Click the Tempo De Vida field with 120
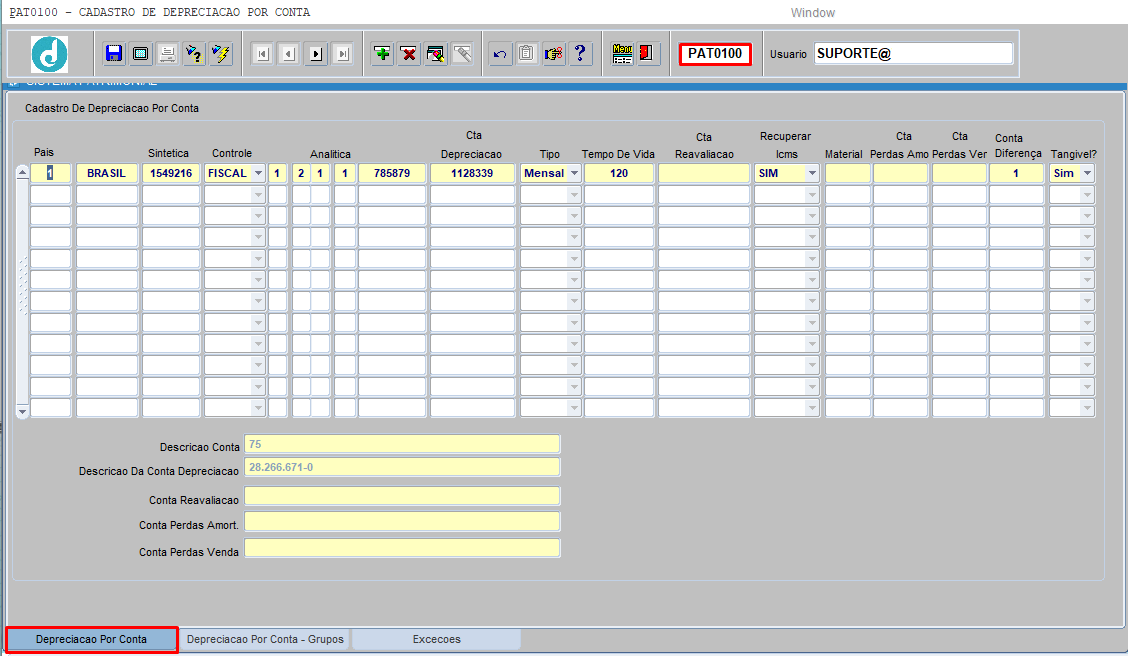This screenshot has height=656, width=1128. 618,173
